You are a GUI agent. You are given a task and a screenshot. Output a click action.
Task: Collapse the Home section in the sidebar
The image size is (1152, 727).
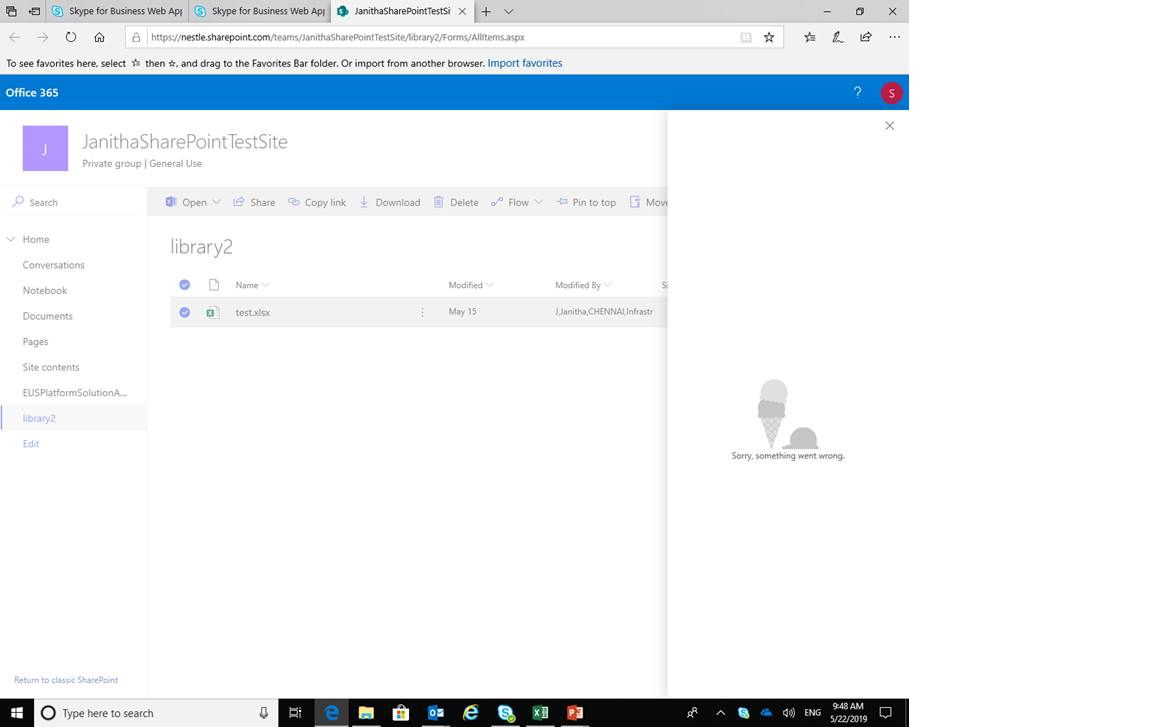pos(10,239)
